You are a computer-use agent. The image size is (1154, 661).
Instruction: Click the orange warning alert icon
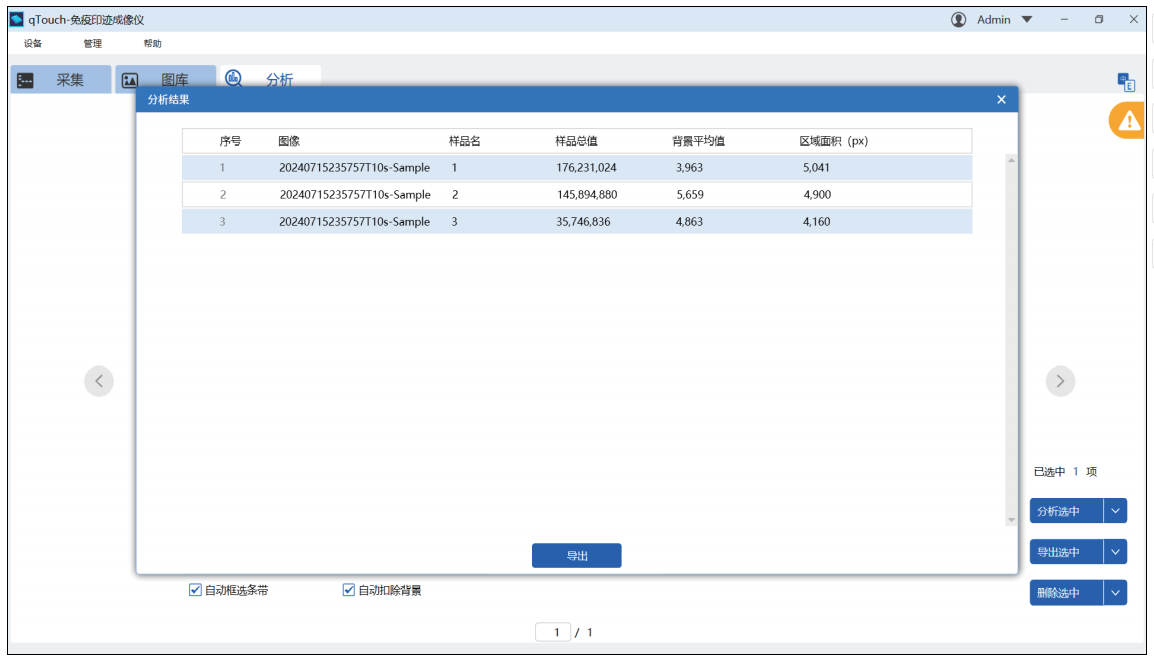(1129, 121)
